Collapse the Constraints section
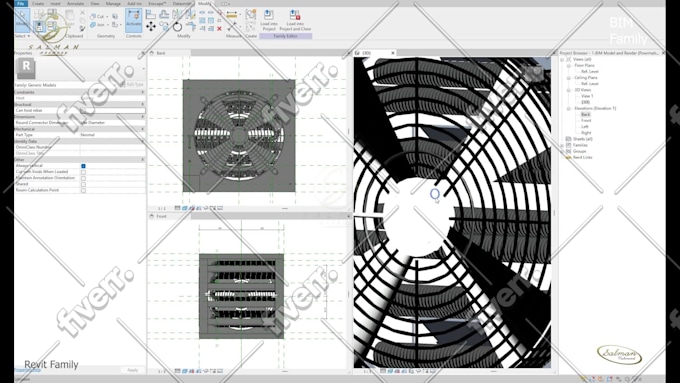 click(x=143, y=92)
